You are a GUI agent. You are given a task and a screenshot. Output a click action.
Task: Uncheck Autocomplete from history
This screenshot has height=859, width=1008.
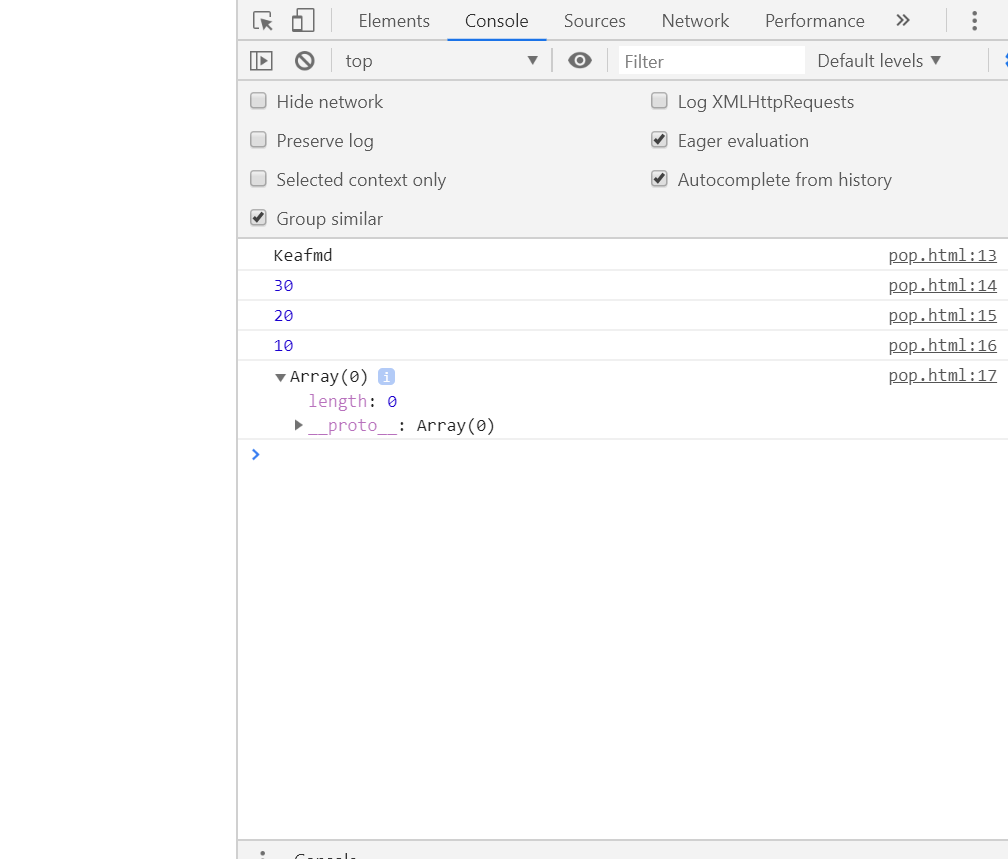(x=660, y=179)
